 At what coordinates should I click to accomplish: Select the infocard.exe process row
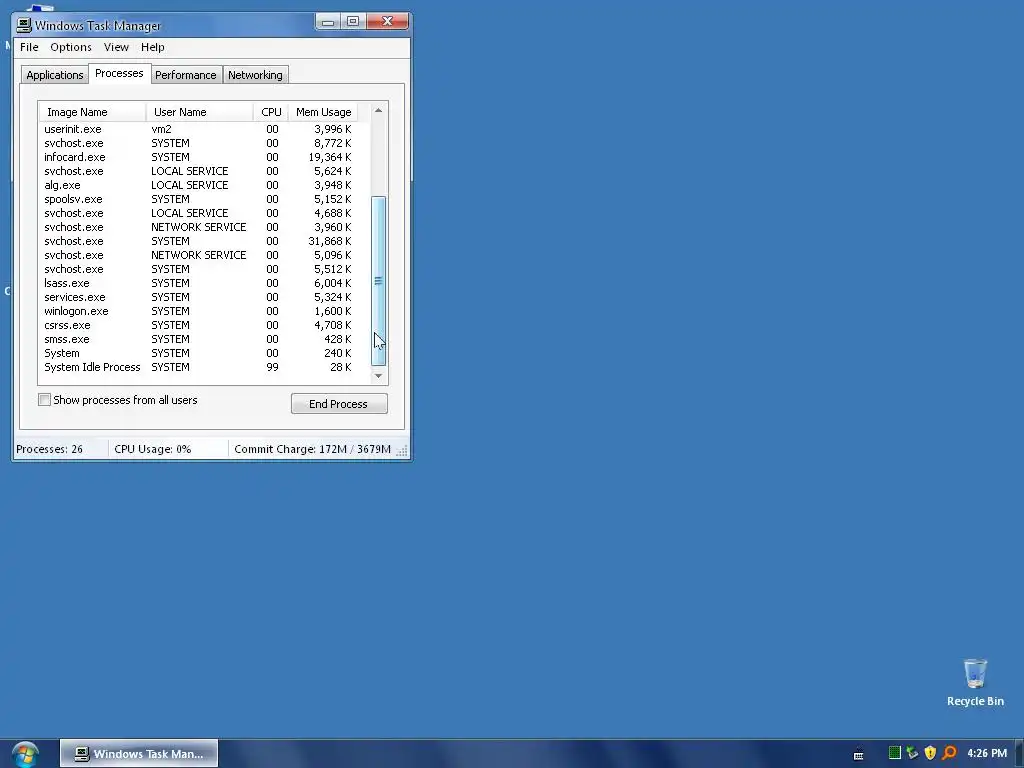pyautogui.click(x=198, y=157)
